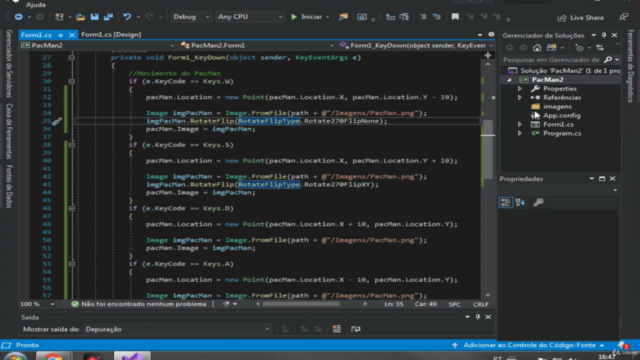Select Form1.cs in Solution Explorer
Screen dimensions: 640x360
[558, 125]
